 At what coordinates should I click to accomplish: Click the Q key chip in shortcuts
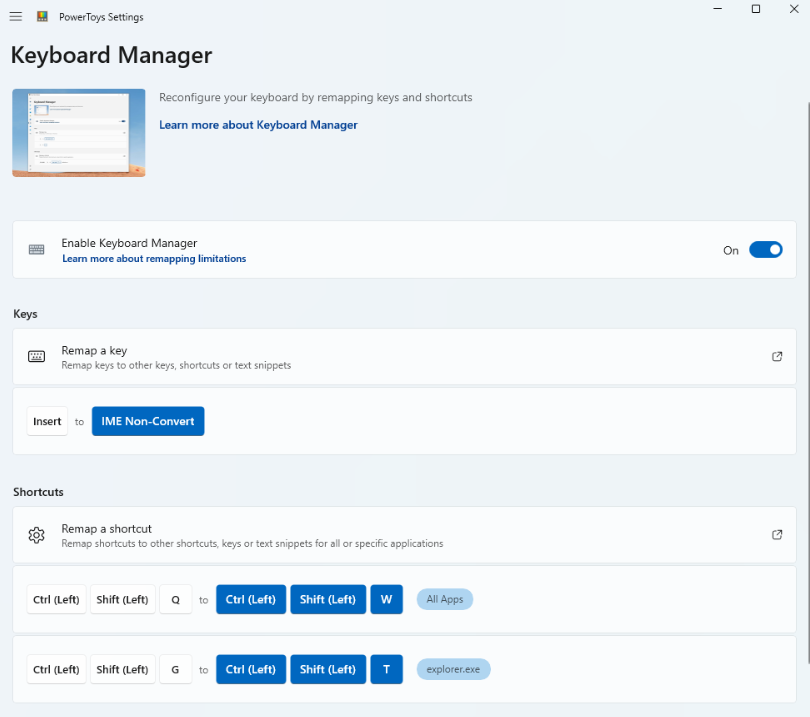coord(176,600)
